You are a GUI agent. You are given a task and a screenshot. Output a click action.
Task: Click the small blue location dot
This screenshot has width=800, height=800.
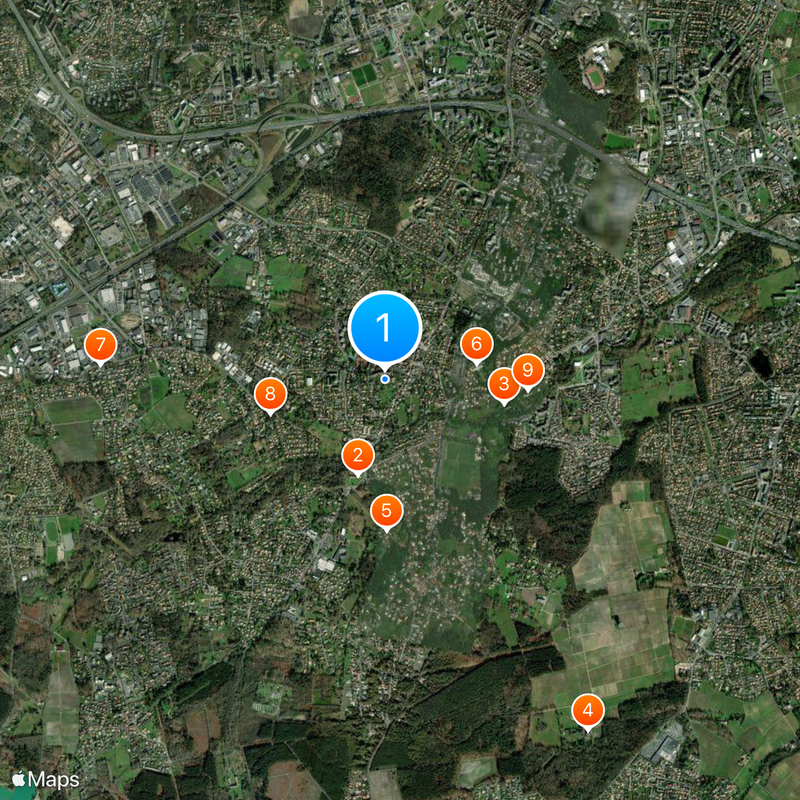pos(385,379)
